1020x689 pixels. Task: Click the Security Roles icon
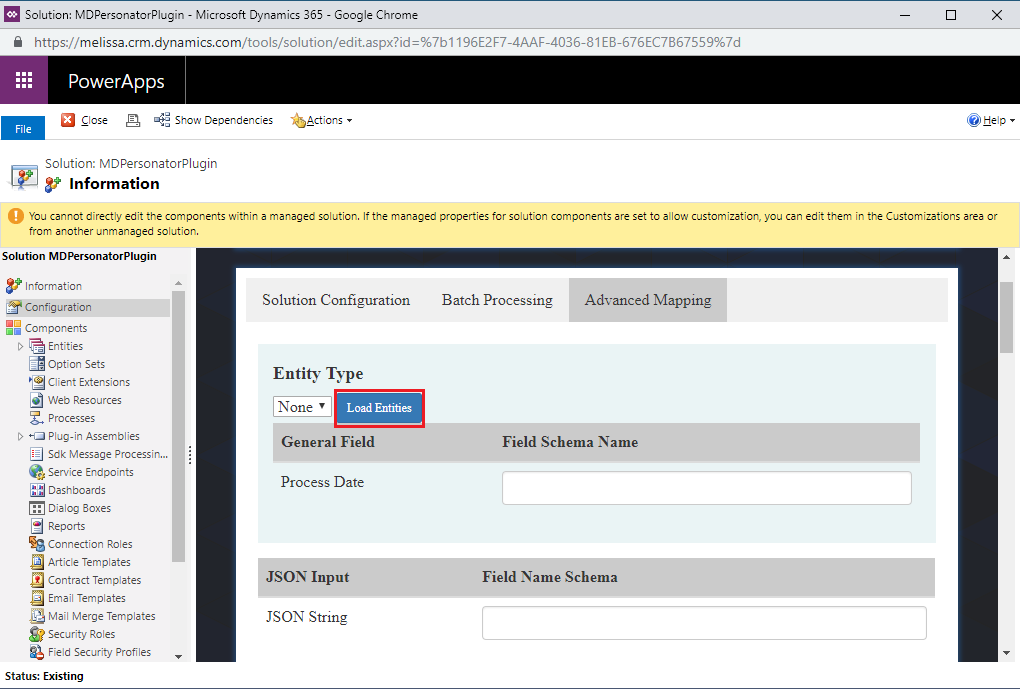click(37, 634)
